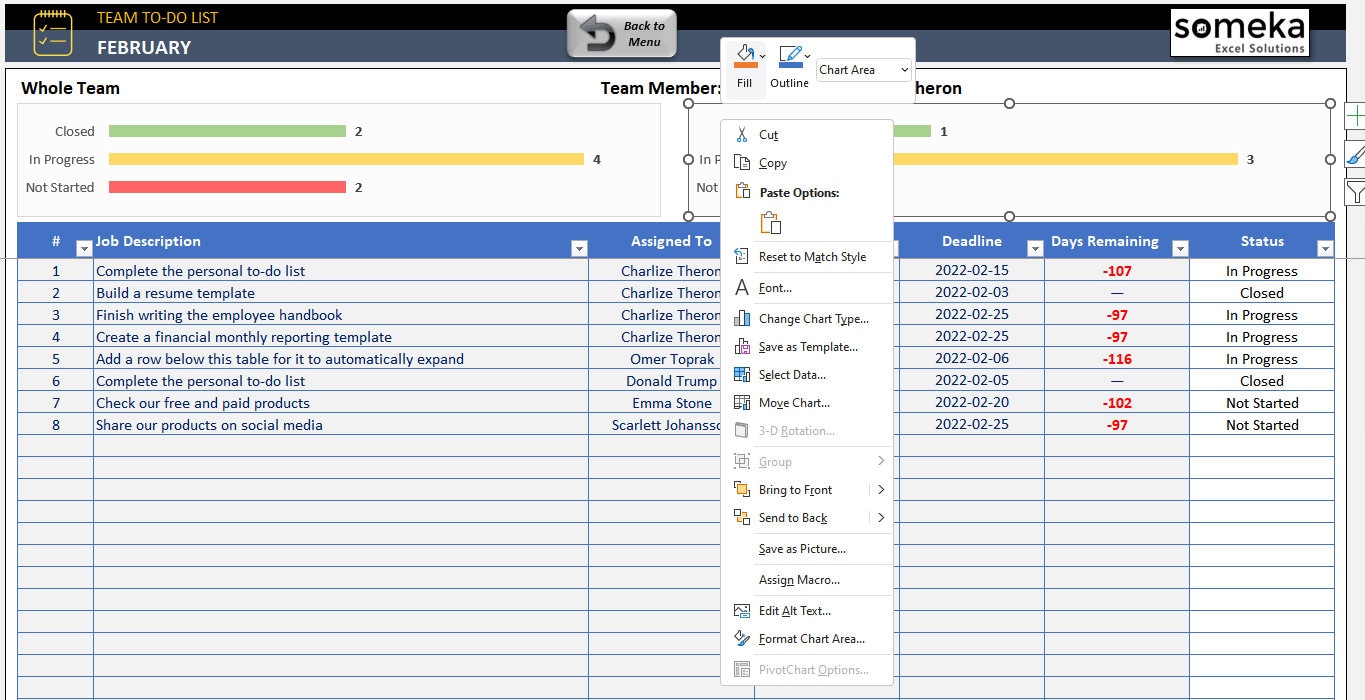
Task: Click the Select Data icon
Action: pyautogui.click(x=742, y=374)
